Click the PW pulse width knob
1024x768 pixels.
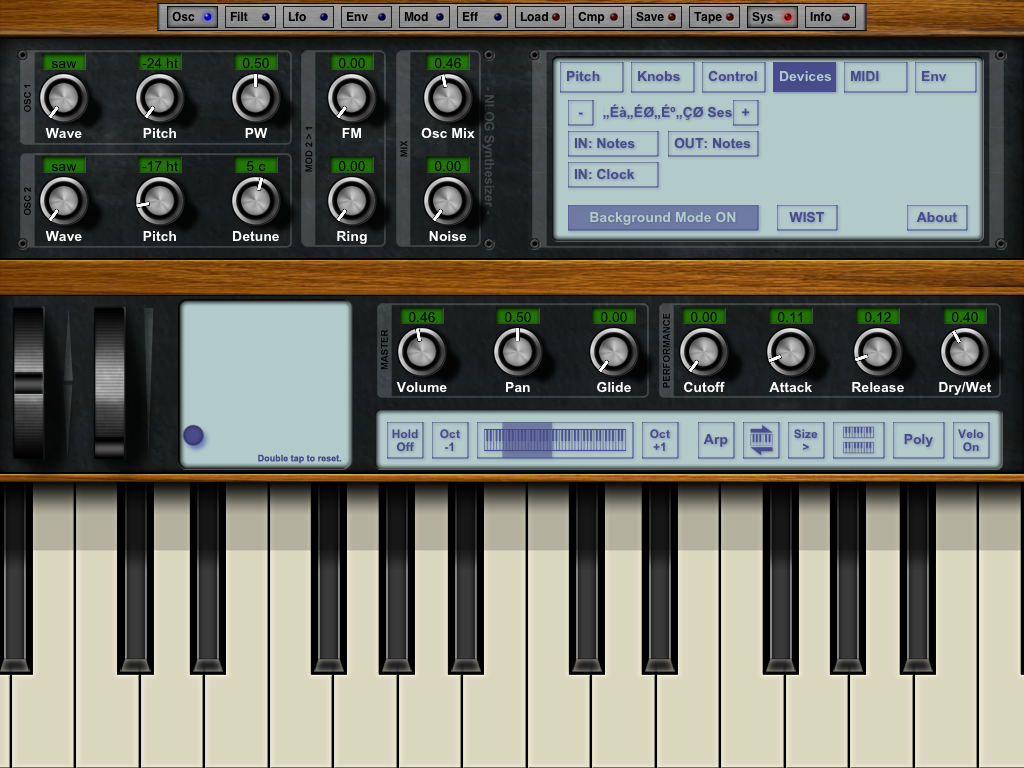(x=255, y=97)
